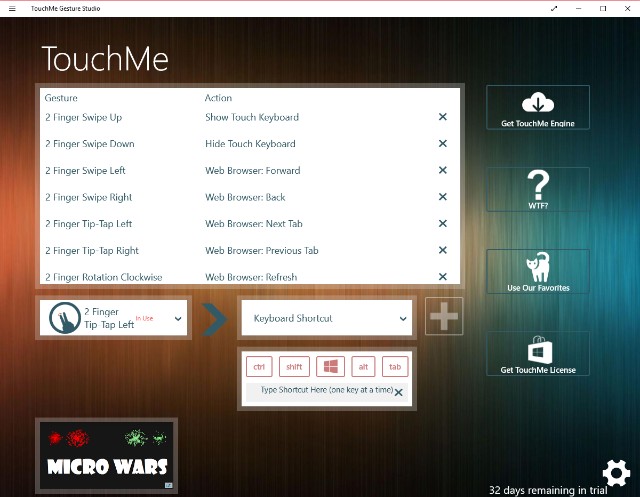Click the expand-to-fullscreen arrow in title bar

point(554,9)
